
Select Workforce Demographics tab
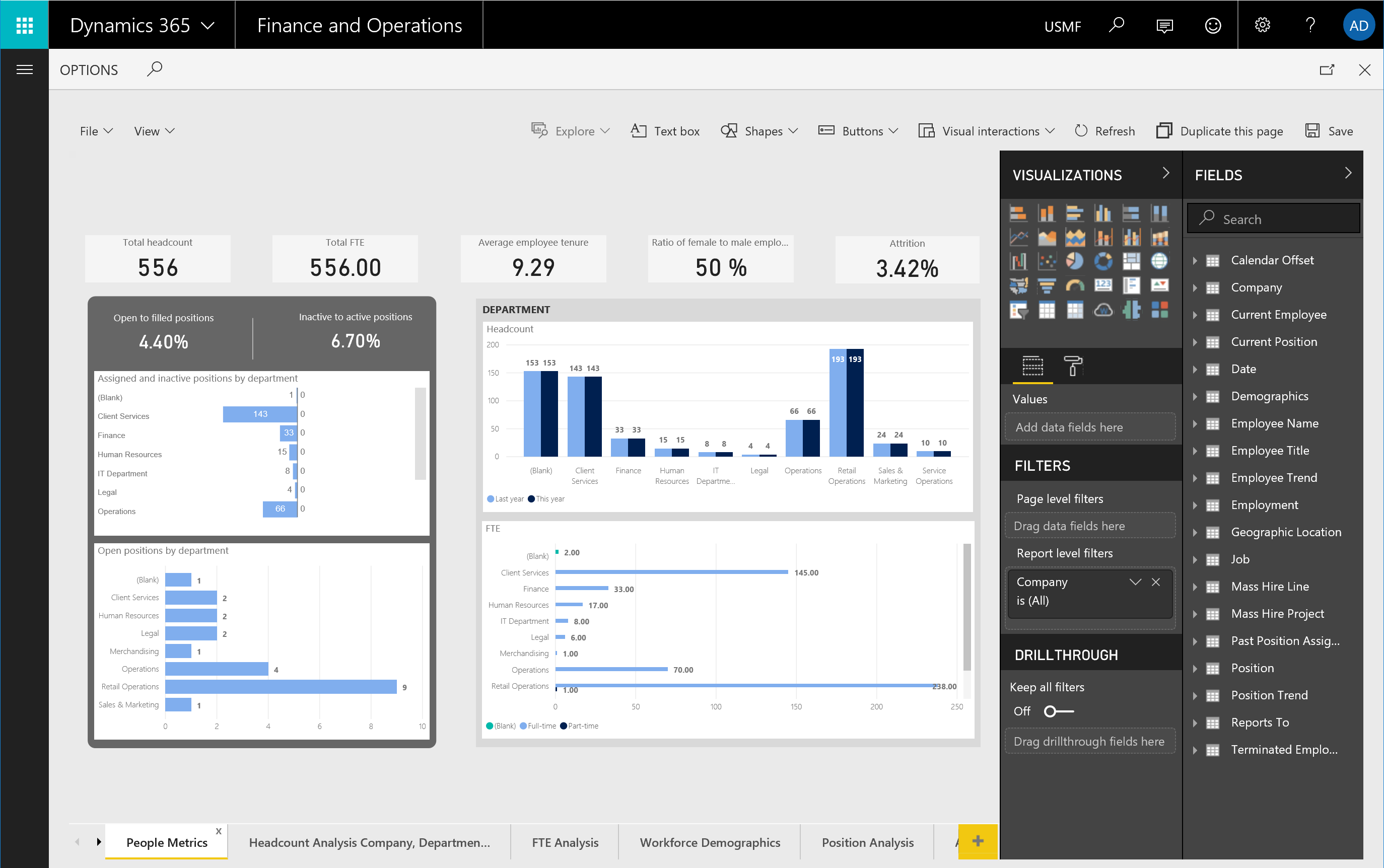pos(710,842)
